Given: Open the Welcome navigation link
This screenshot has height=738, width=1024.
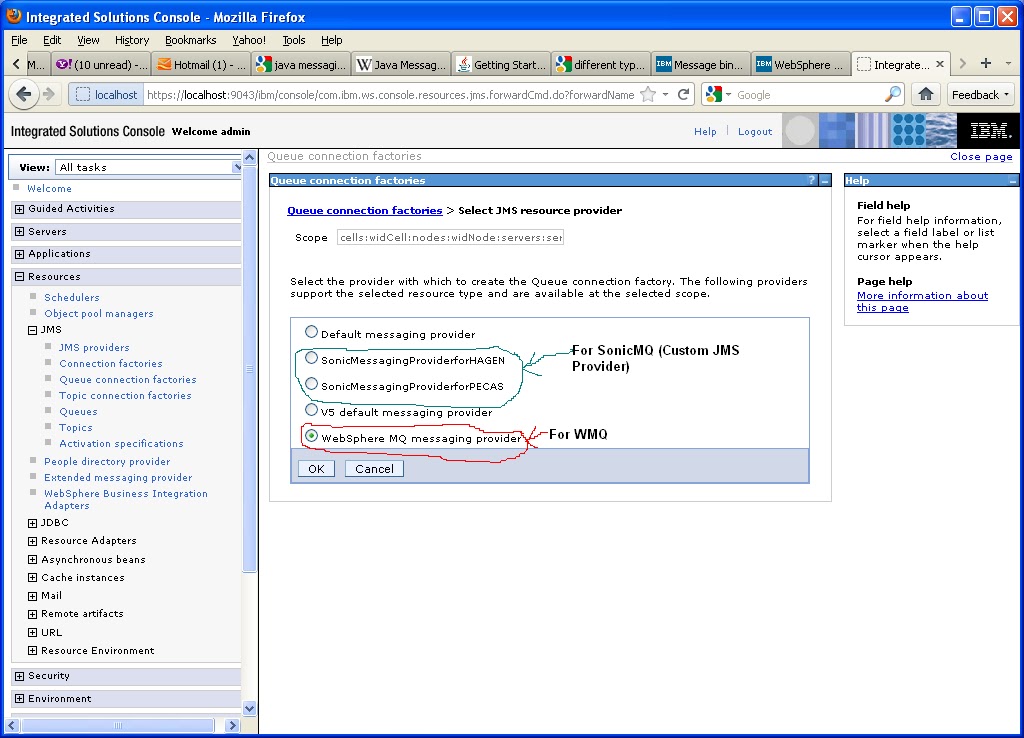Looking at the screenshot, I should (50, 188).
